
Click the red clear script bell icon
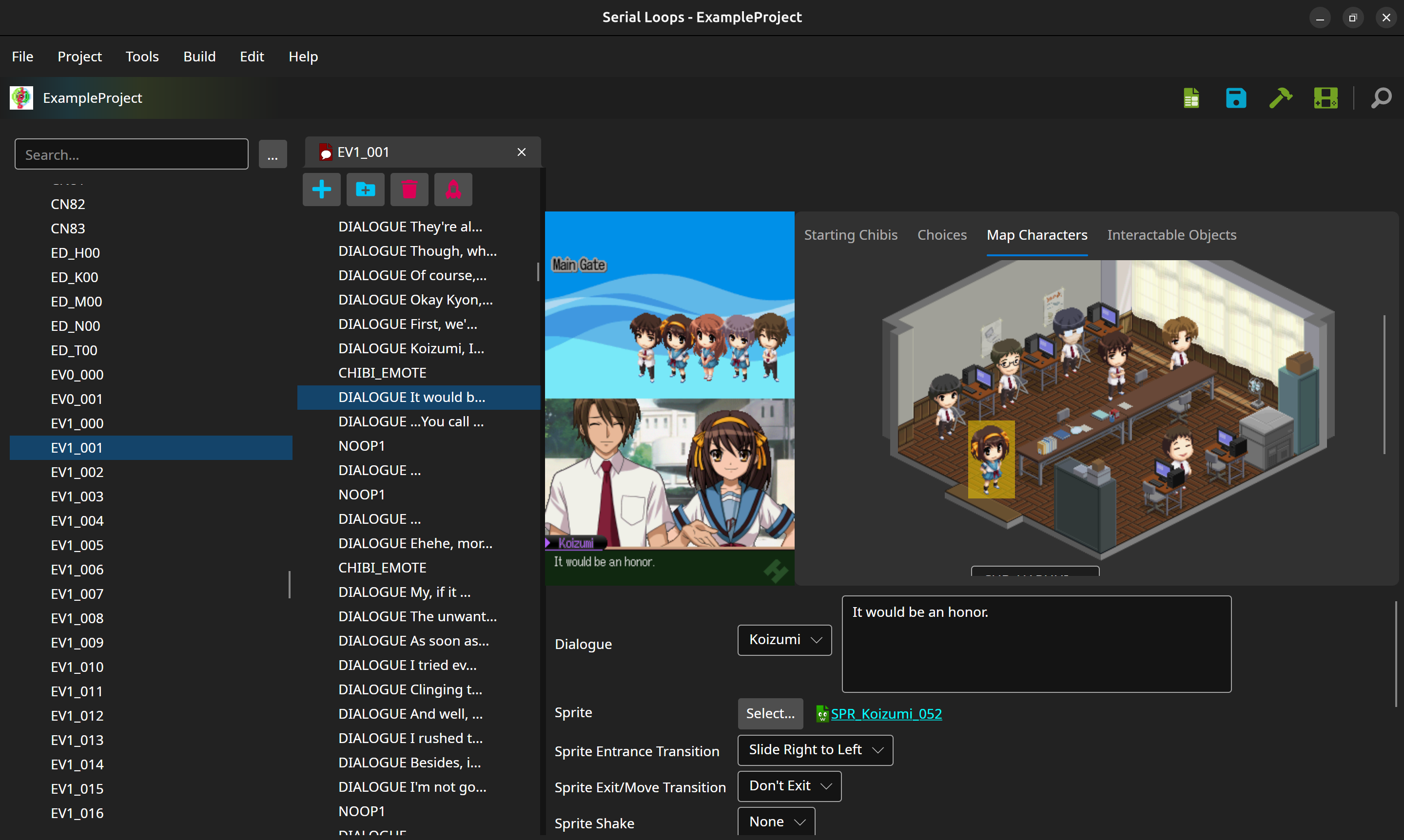tap(453, 189)
